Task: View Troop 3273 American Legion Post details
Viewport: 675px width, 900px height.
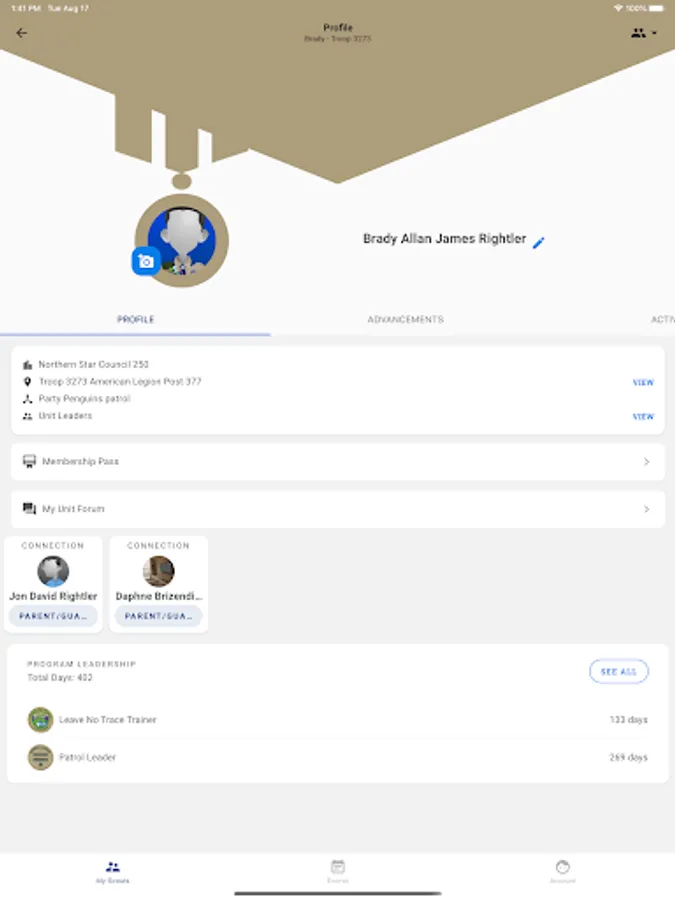Action: [643, 382]
